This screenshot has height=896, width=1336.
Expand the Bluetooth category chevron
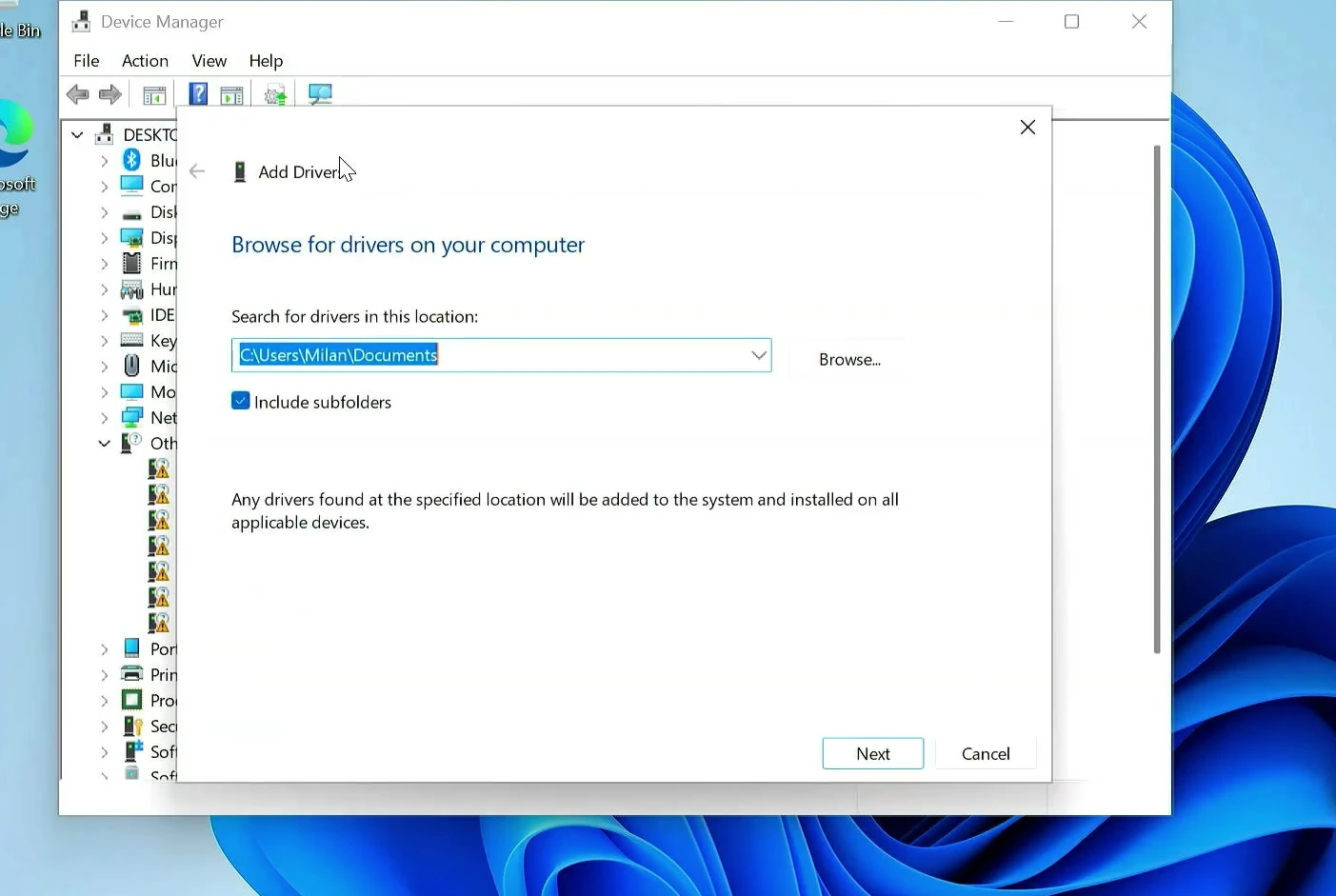click(x=104, y=161)
